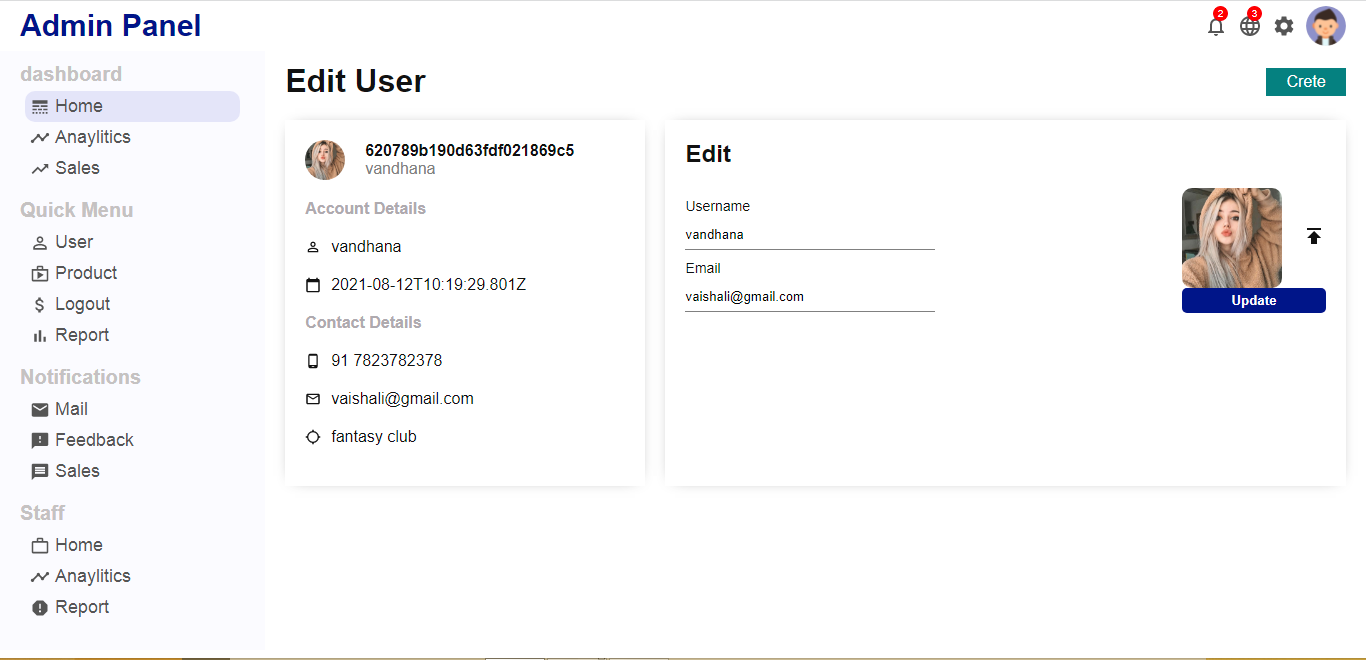Viewport: 1366px width, 660px height.
Task: Open the Staff Home menu item
Action: click(x=80, y=545)
